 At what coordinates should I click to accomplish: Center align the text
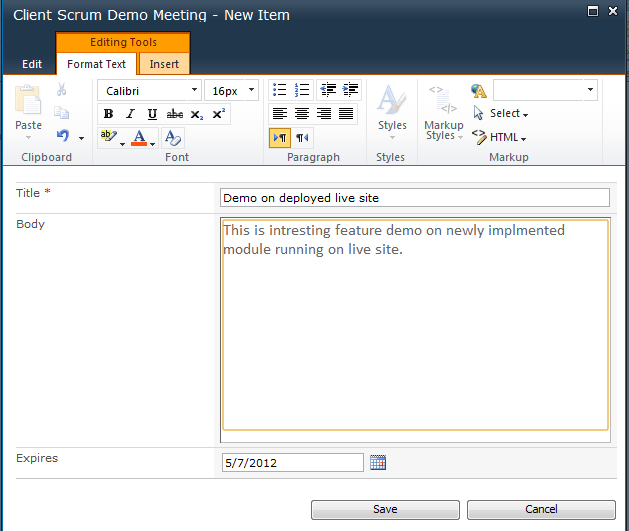pos(302,113)
